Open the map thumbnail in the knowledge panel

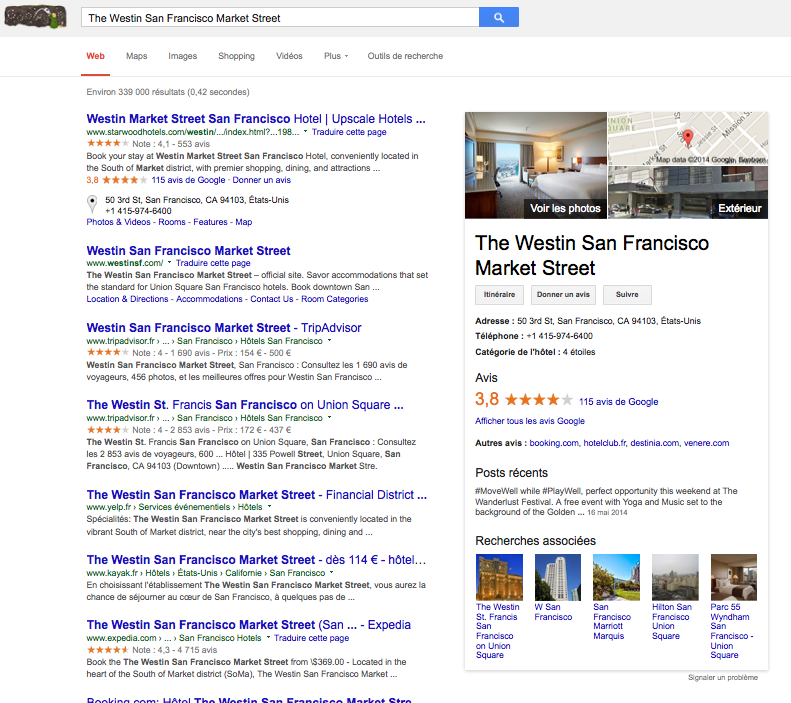pos(688,139)
